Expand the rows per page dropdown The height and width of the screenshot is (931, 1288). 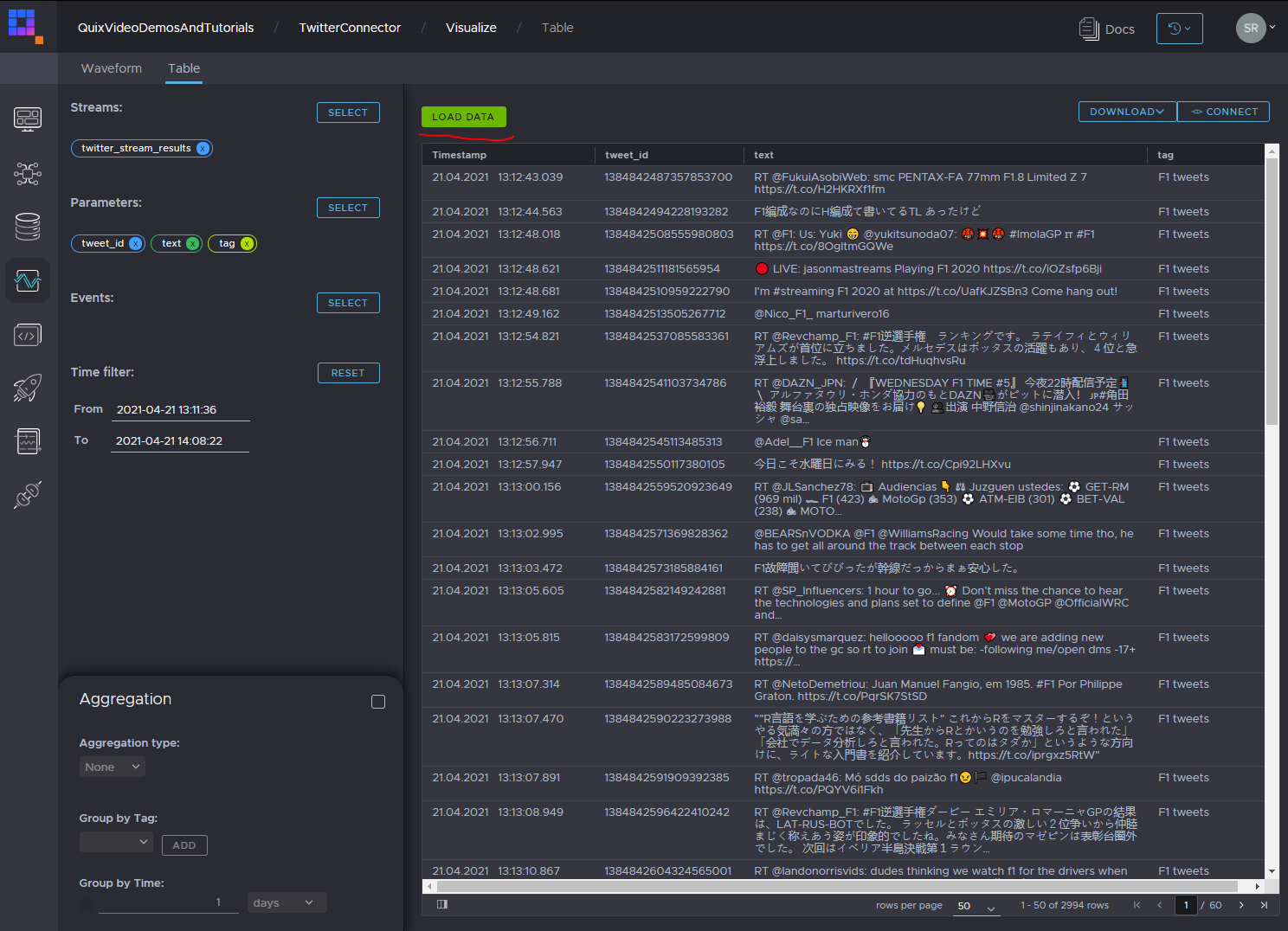point(976,906)
